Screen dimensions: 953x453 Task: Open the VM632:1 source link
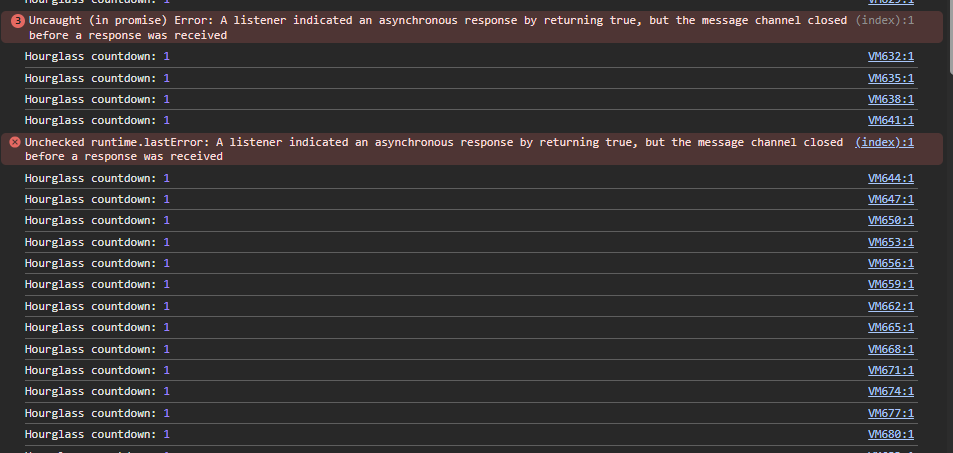coord(890,56)
